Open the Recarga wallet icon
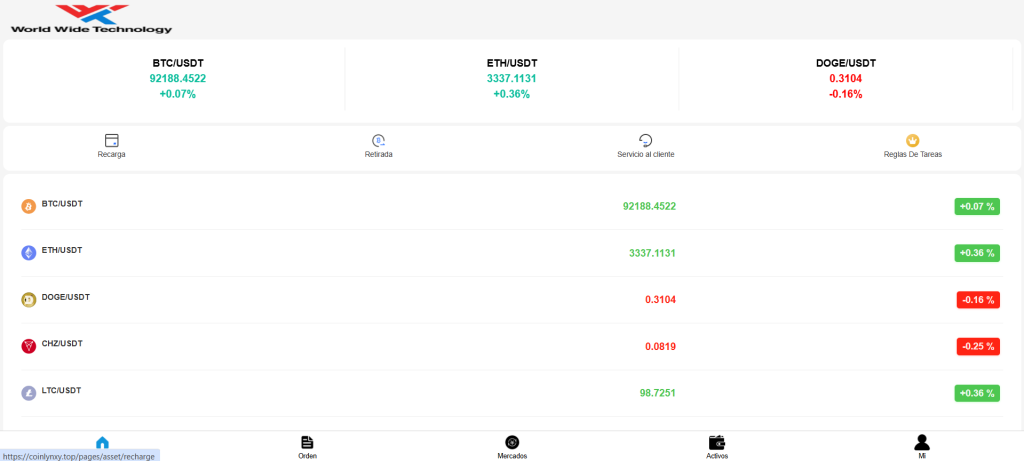 coord(112,140)
